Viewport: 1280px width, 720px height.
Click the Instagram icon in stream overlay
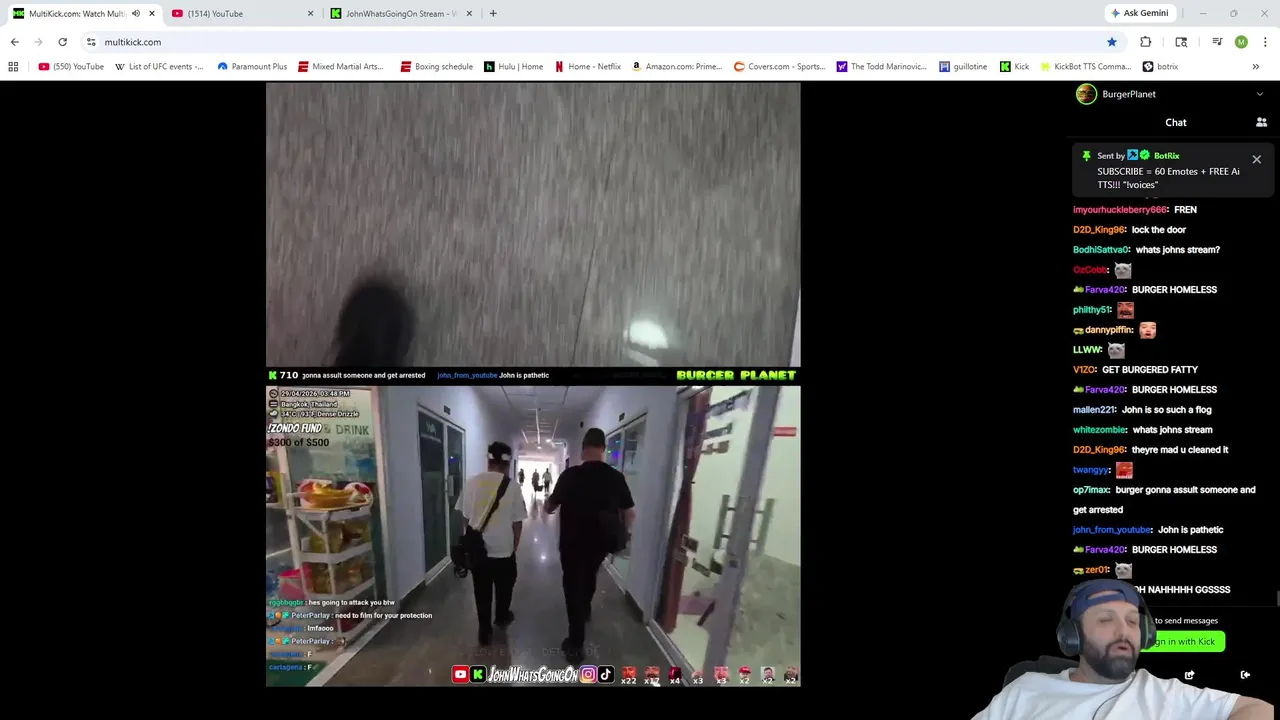[x=588, y=675]
